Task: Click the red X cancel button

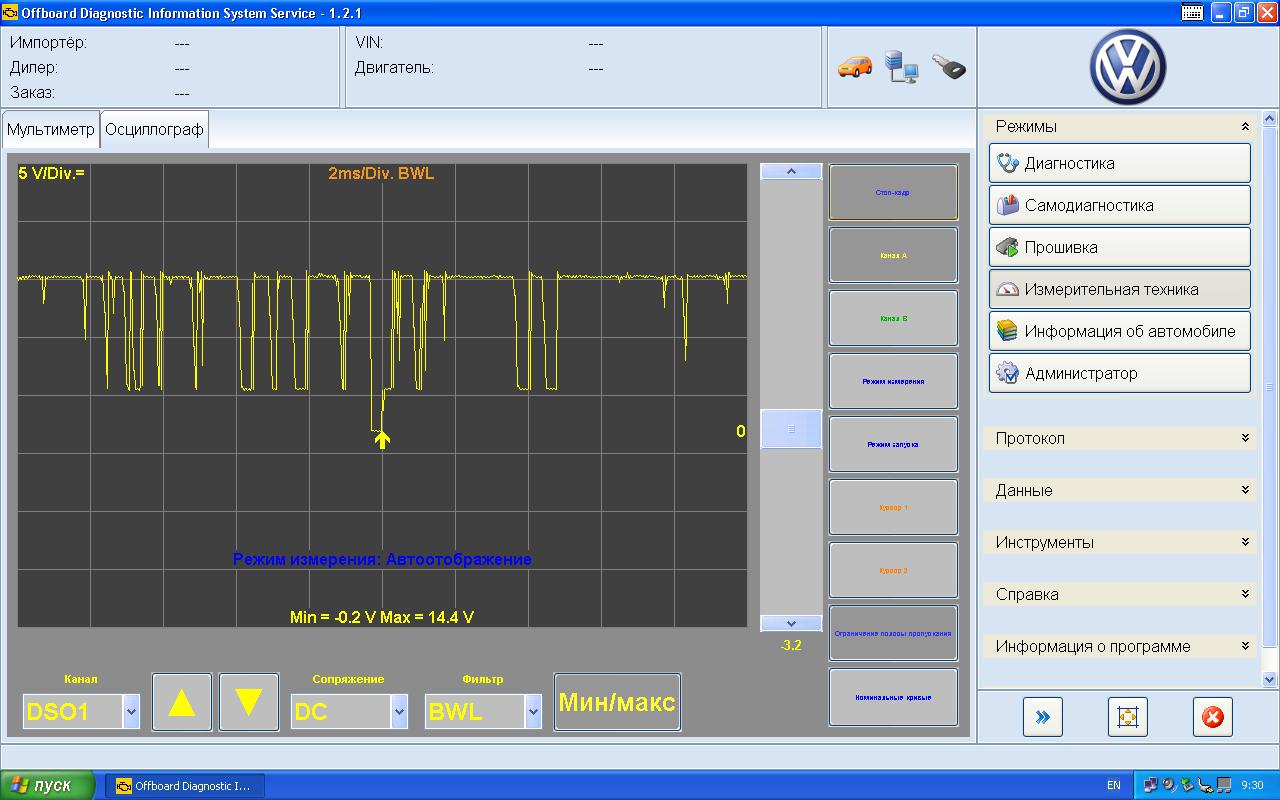Action: 1212,716
